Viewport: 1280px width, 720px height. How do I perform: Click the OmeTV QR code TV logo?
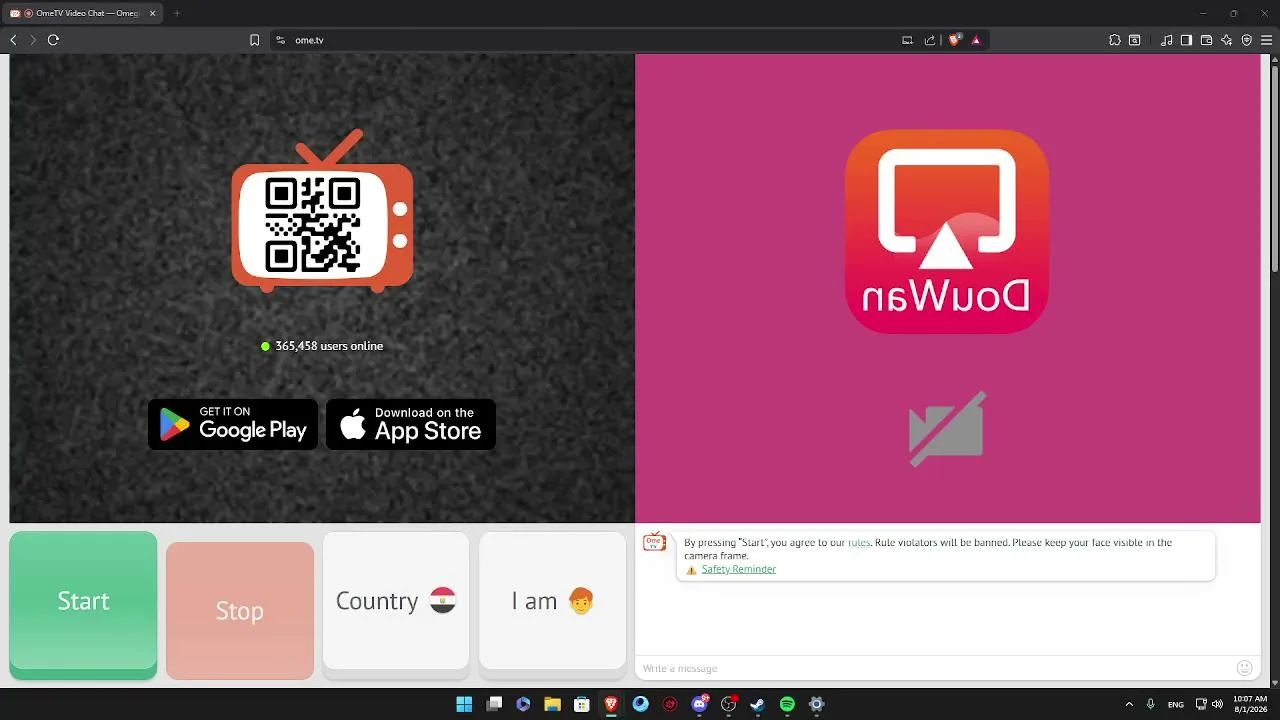pyautogui.click(x=322, y=210)
